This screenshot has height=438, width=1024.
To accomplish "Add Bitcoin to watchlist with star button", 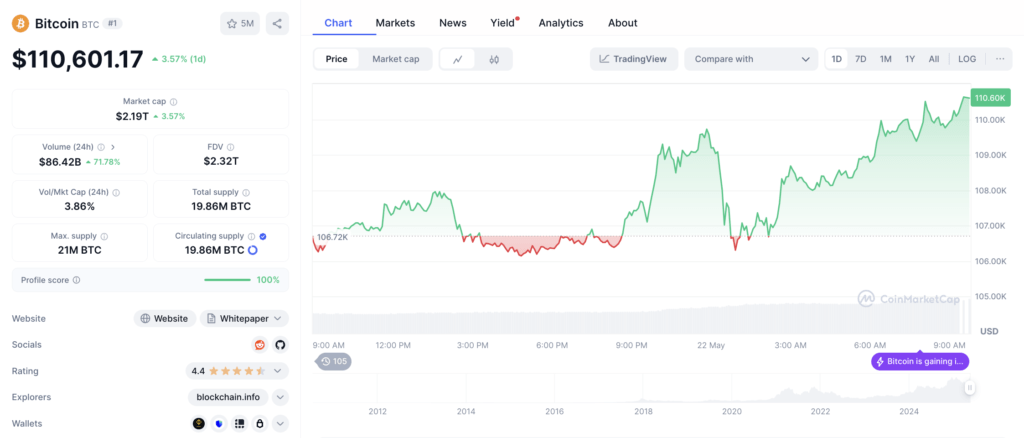I will click(x=240, y=23).
